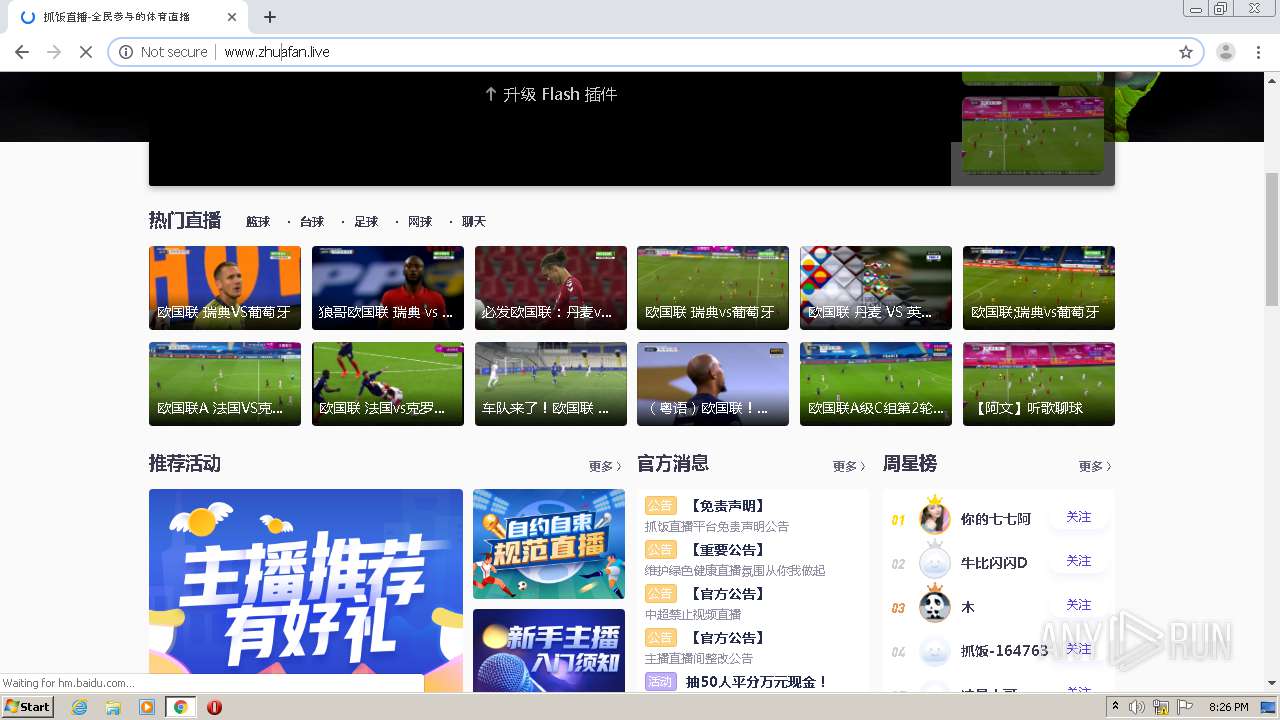Screen dimensions: 1280x720
Task: Open the 主播推荐有好礼 banner
Action: (x=306, y=590)
